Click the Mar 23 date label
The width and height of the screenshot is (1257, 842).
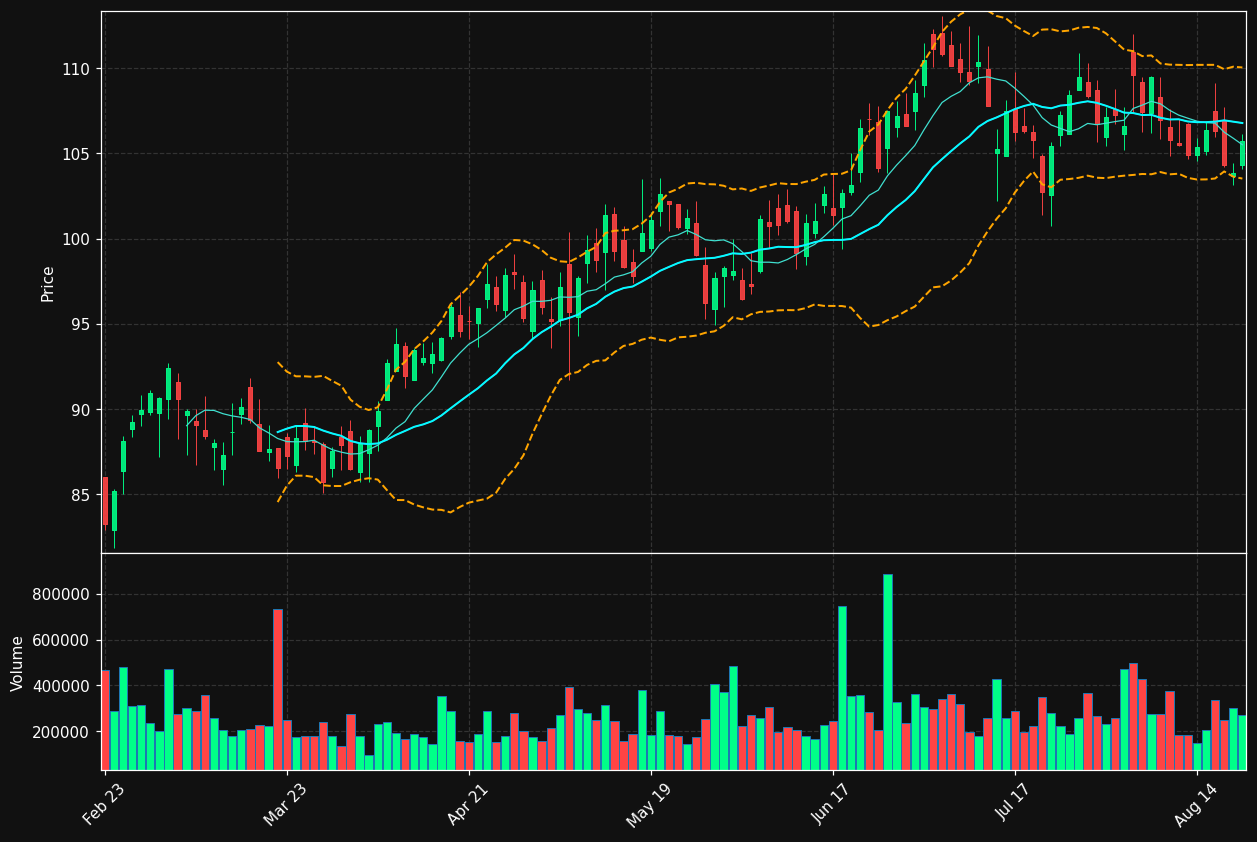click(286, 804)
